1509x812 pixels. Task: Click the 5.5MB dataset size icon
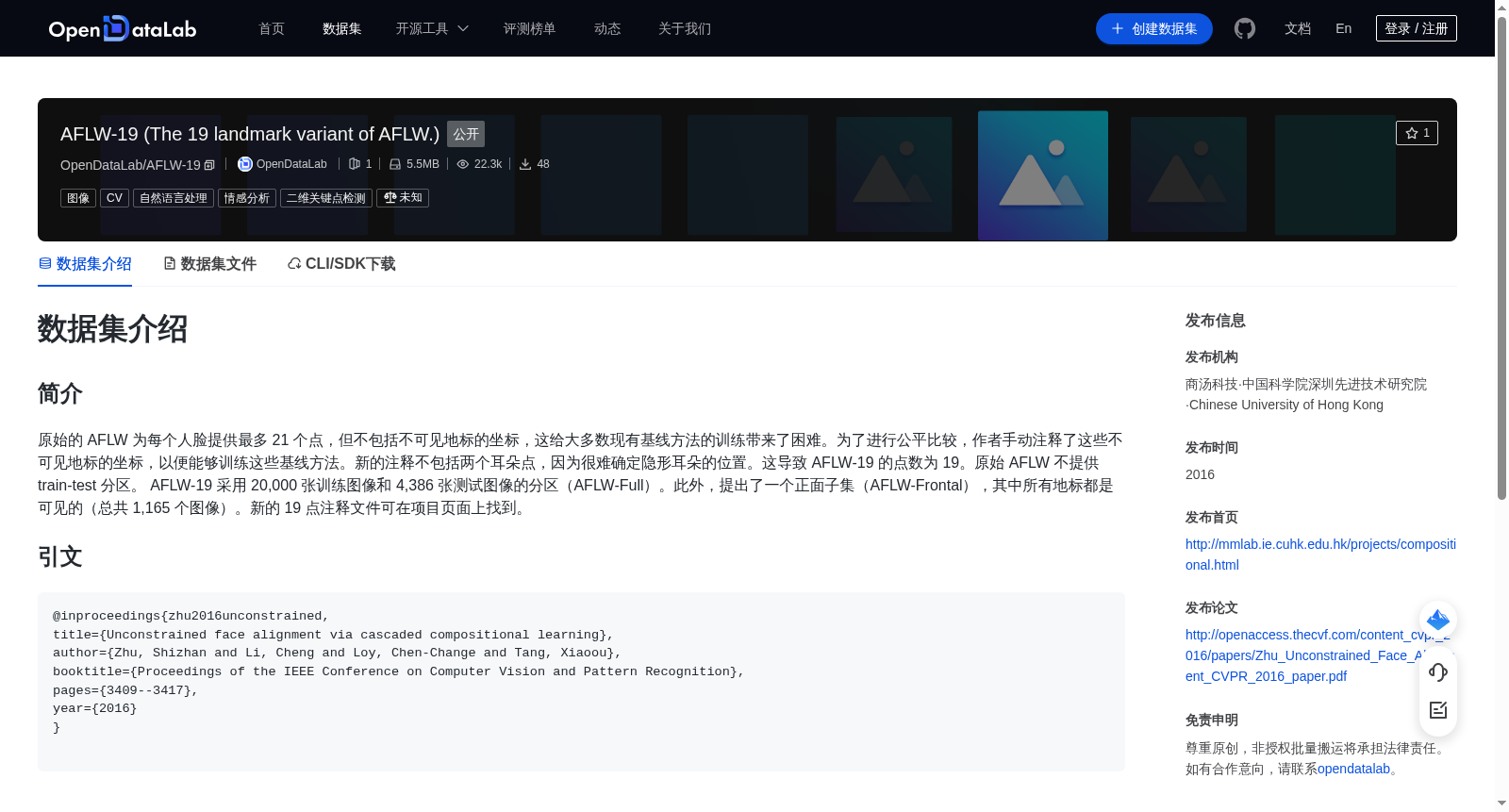[x=395, y=164]
